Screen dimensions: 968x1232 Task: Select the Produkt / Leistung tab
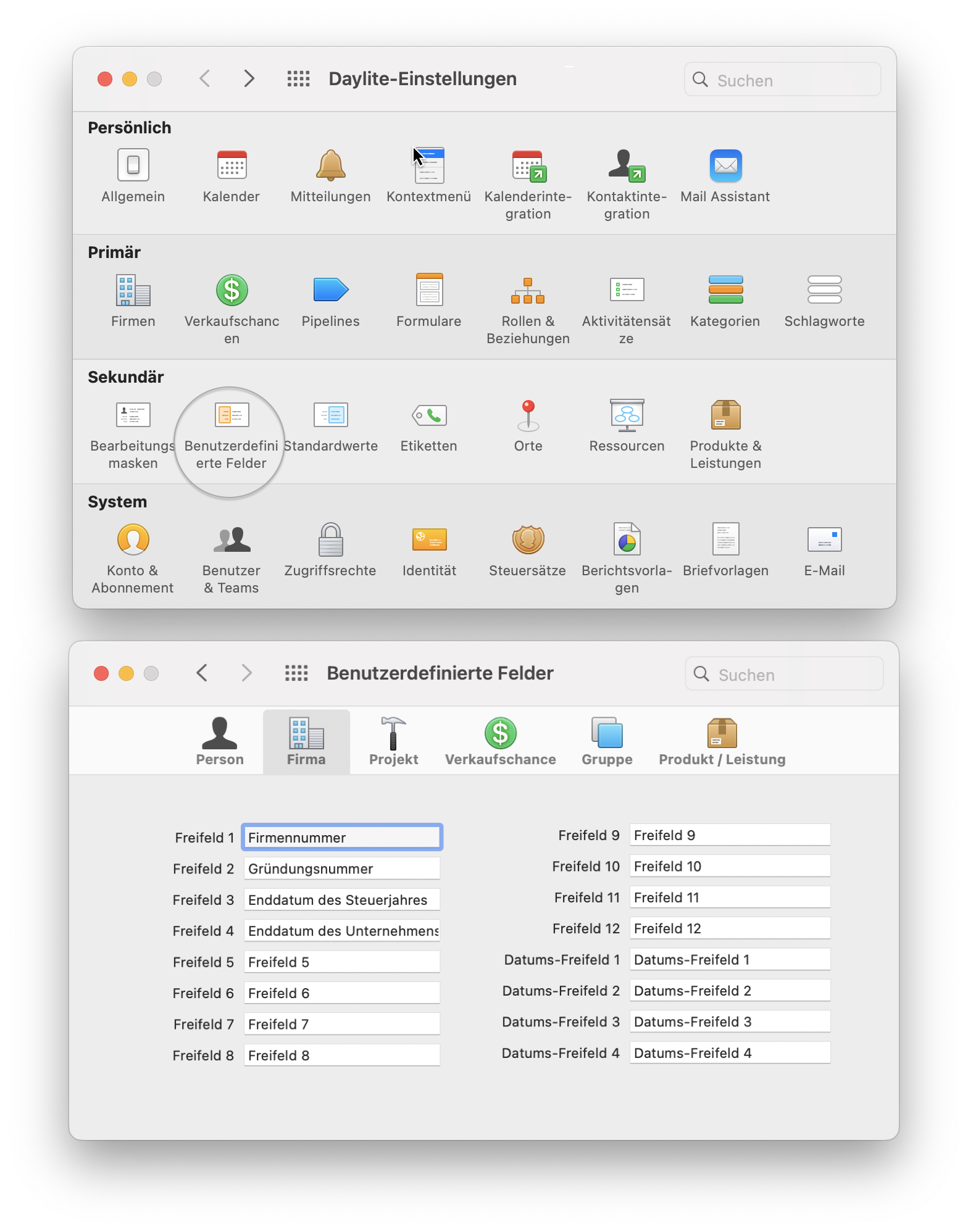click(722, 741)
